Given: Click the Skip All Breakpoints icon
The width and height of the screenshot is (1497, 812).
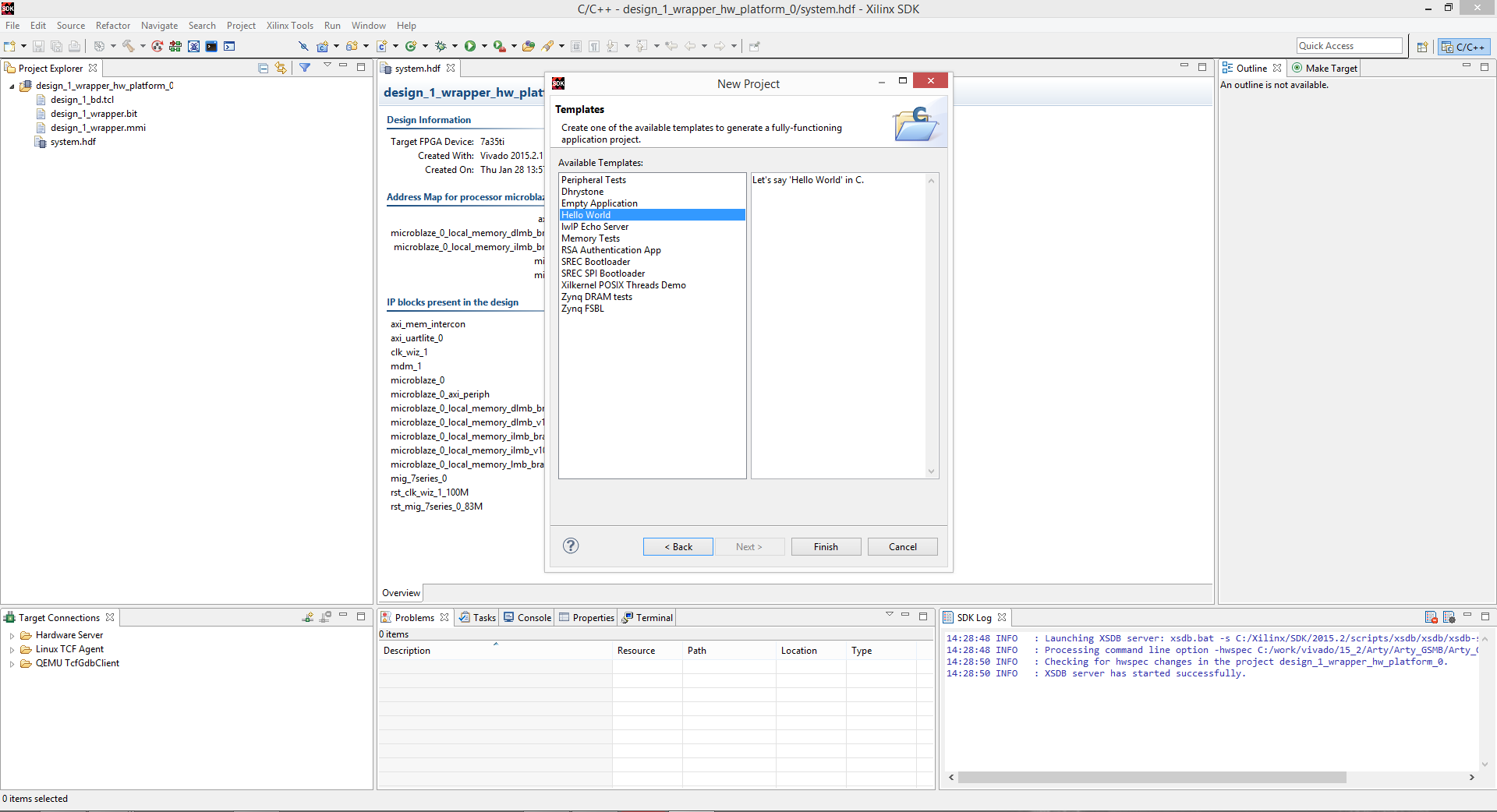Looking at the screenshot, I should [x=303, y=46].
